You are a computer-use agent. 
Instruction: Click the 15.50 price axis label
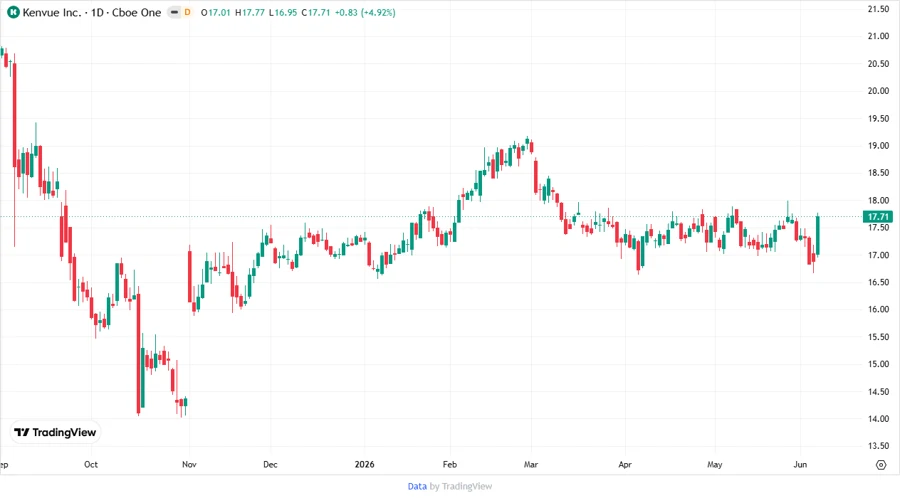(x=878, y=337)
